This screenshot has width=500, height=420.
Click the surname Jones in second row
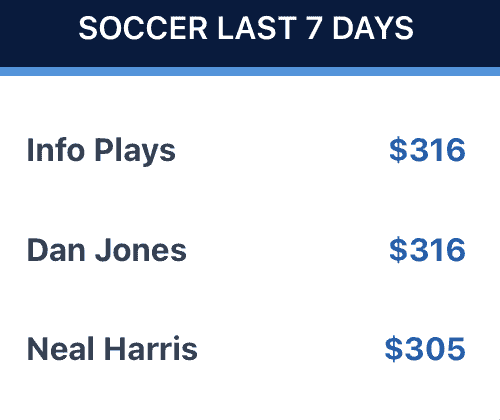pos(141,250)
